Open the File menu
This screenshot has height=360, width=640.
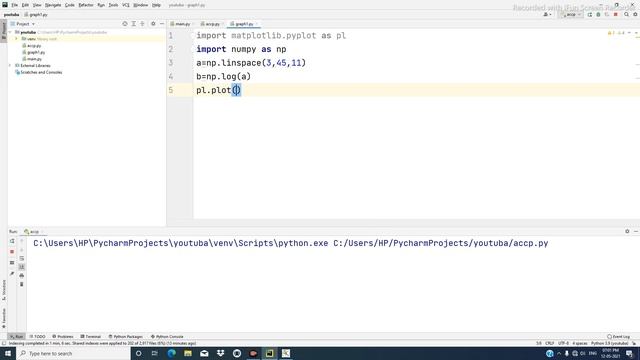(x=14, y=5)
